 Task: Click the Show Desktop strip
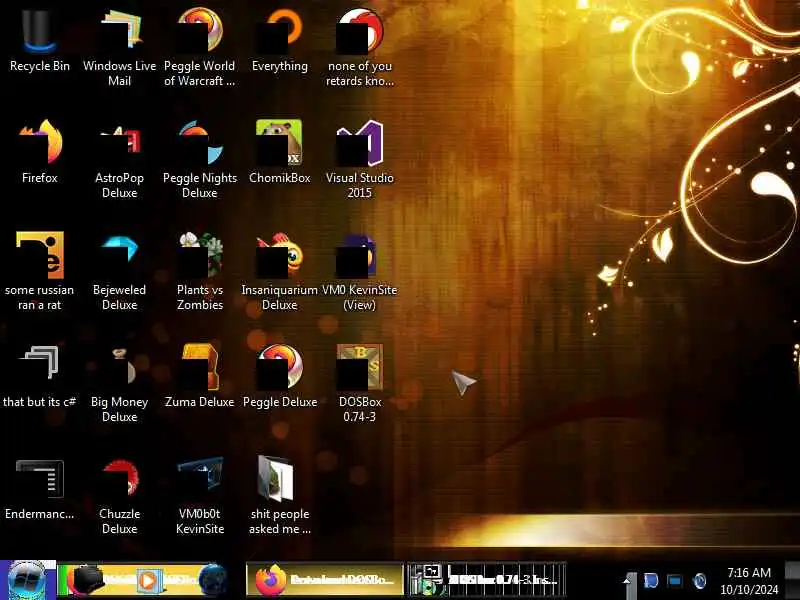point(792,580)
